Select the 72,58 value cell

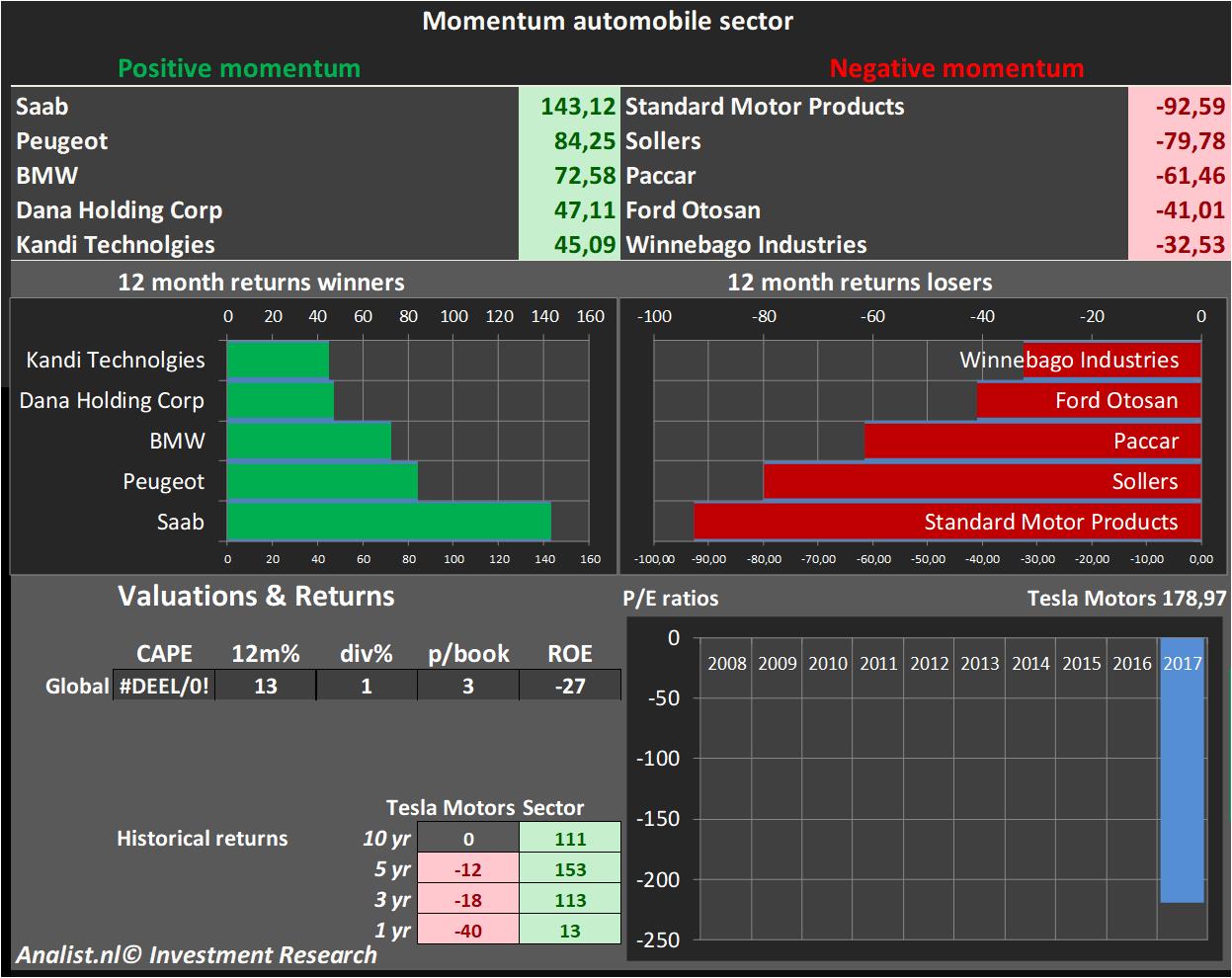568,176
